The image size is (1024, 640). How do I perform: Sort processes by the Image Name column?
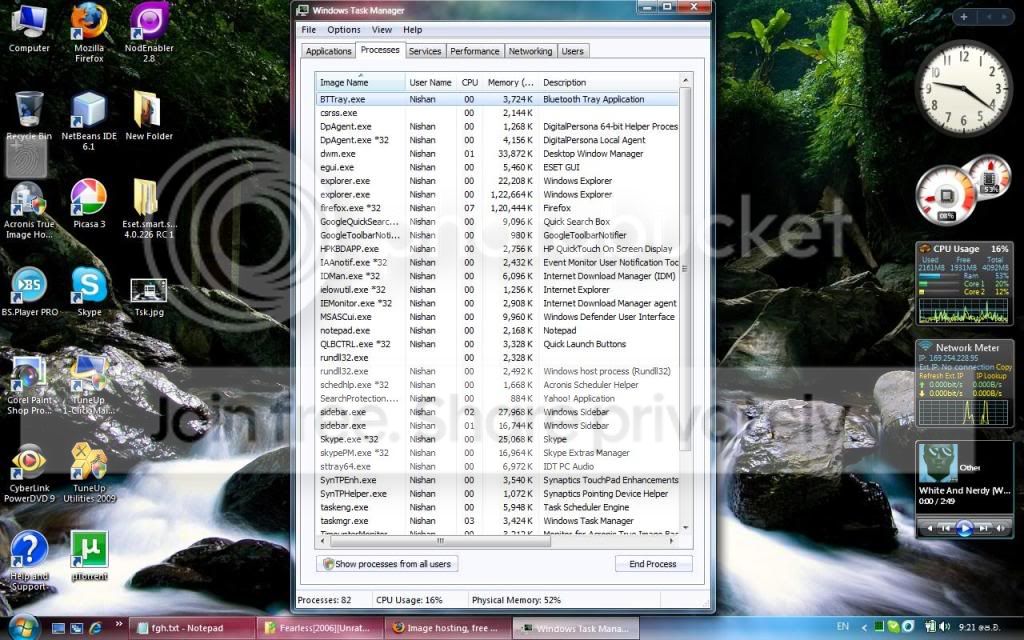coord(360,82)
